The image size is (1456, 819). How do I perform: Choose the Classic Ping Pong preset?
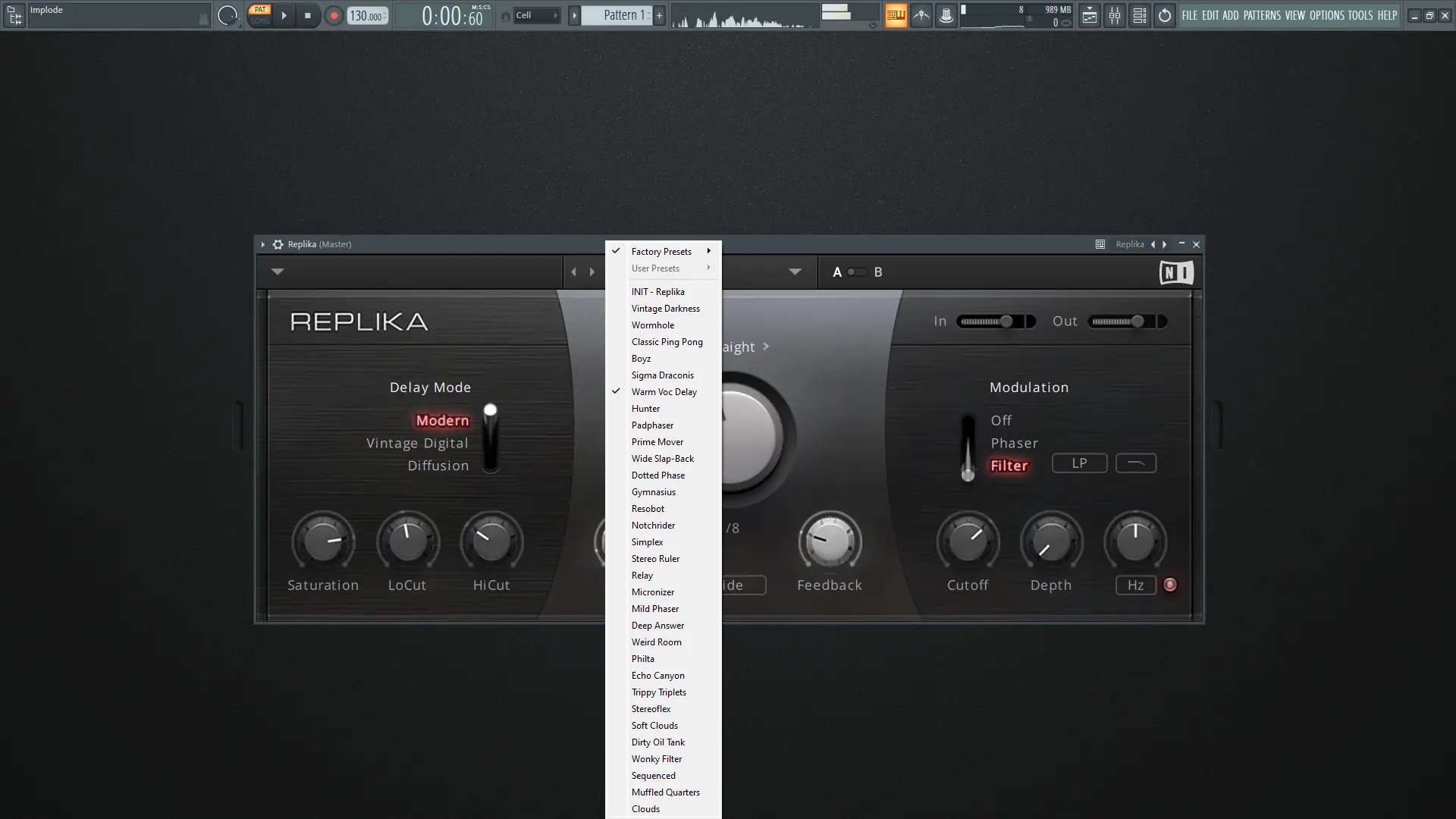tap(667, 342)
